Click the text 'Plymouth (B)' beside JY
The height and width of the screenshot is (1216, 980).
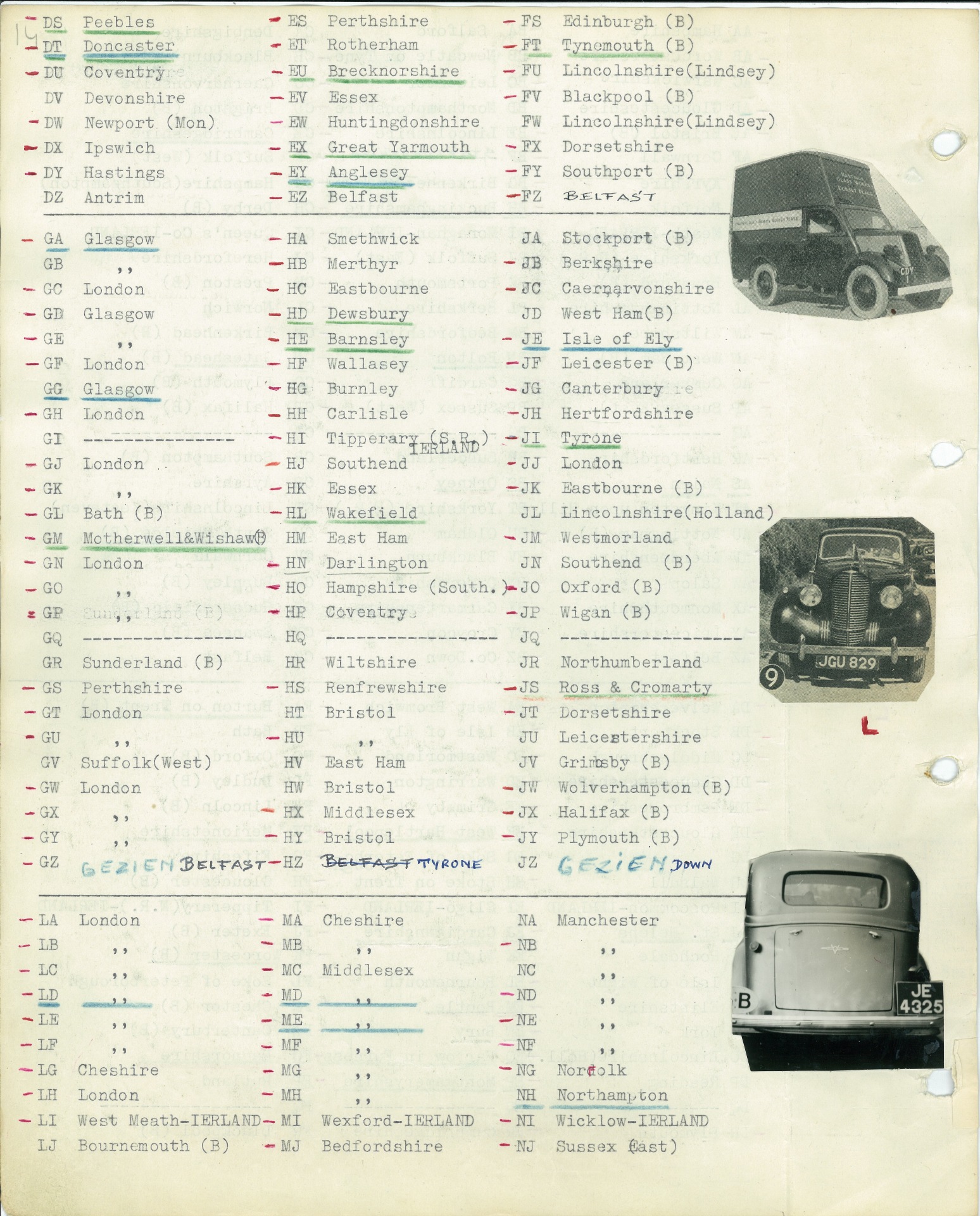(619, 838)
